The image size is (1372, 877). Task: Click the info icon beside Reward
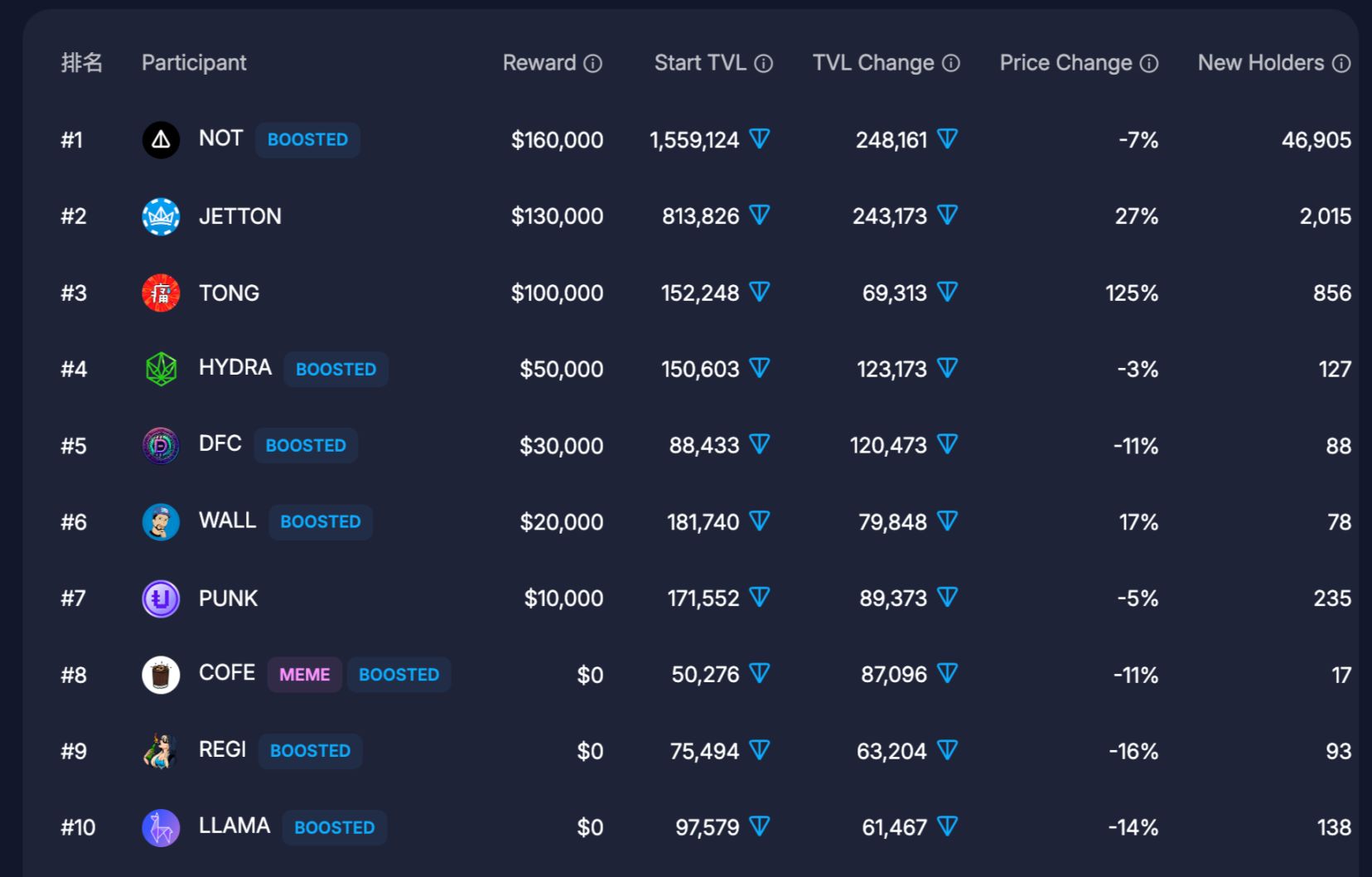(x=592, y=64)
